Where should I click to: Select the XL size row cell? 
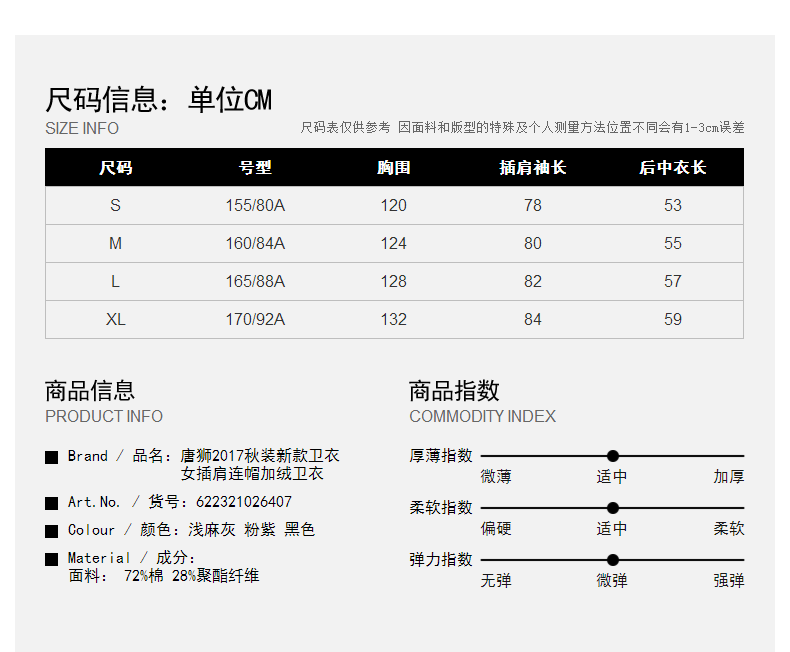point(115,319)
